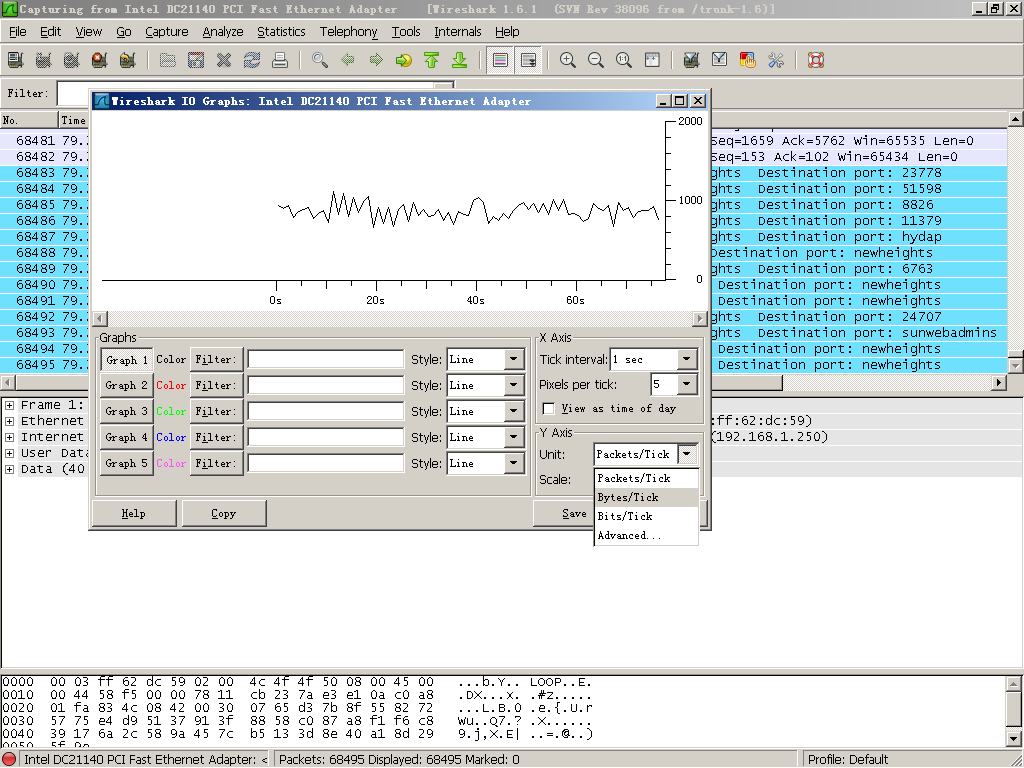Open capture options toolbar icon

pos(43,60)
